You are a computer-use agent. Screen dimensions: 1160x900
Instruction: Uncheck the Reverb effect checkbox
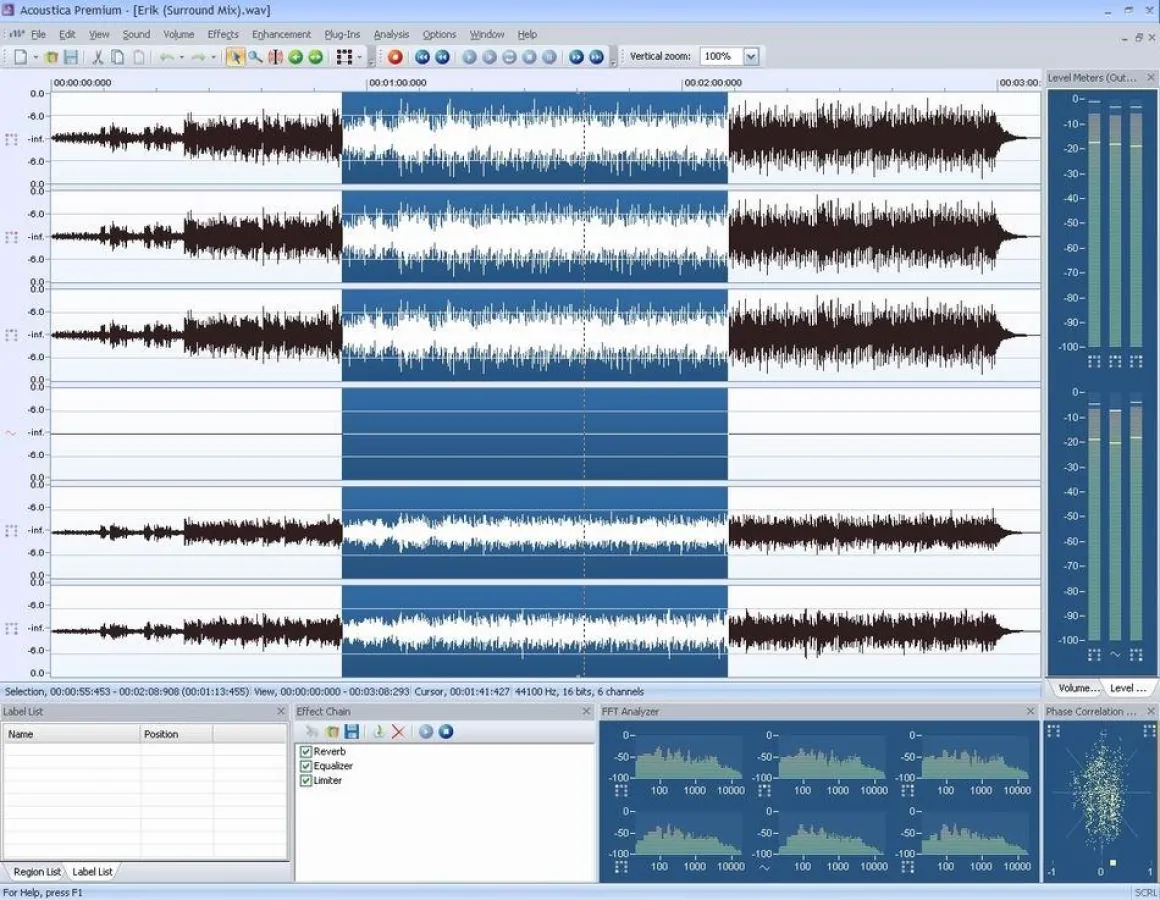305,751
